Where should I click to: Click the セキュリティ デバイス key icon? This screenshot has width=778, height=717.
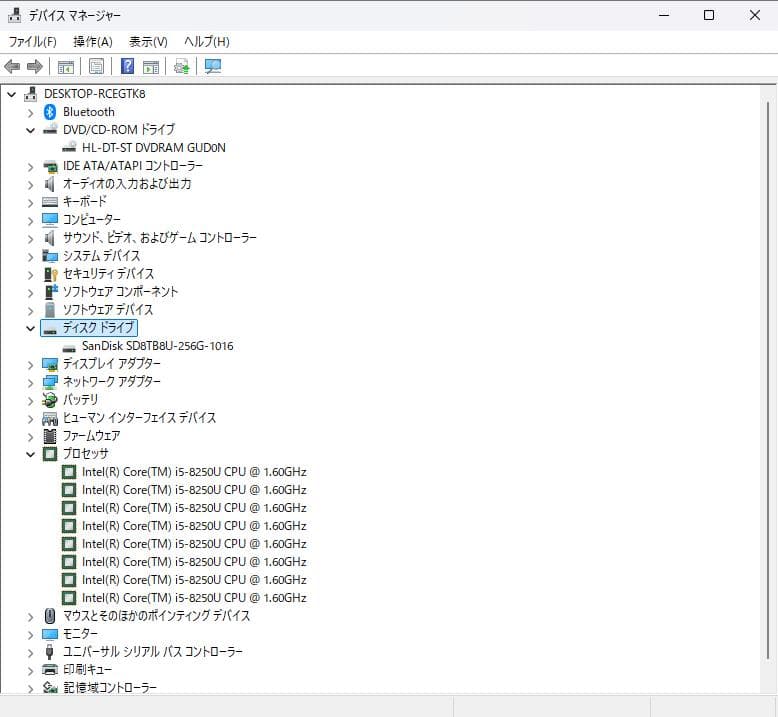point(51,274)
